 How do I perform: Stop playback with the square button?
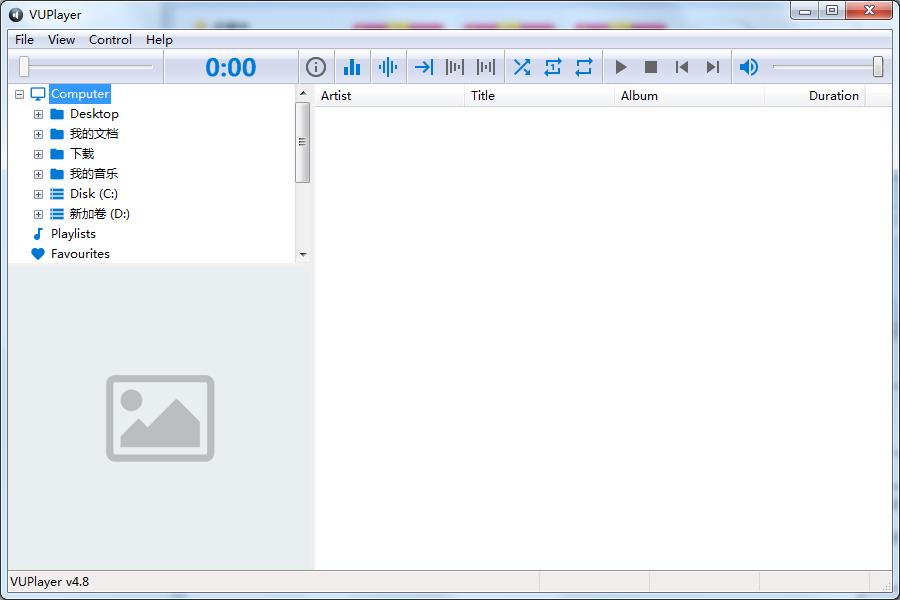coord(651,67)
